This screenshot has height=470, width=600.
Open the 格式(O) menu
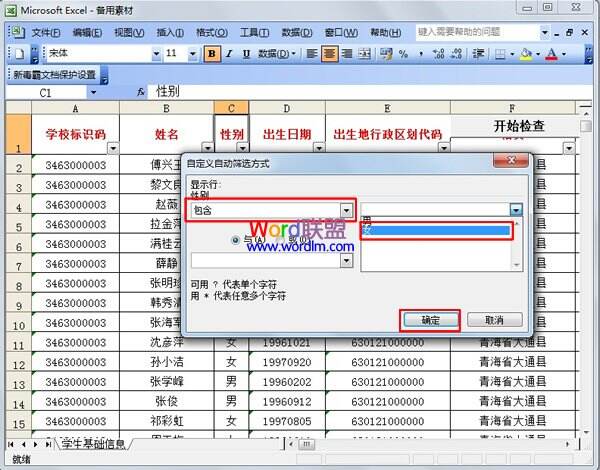212,33
